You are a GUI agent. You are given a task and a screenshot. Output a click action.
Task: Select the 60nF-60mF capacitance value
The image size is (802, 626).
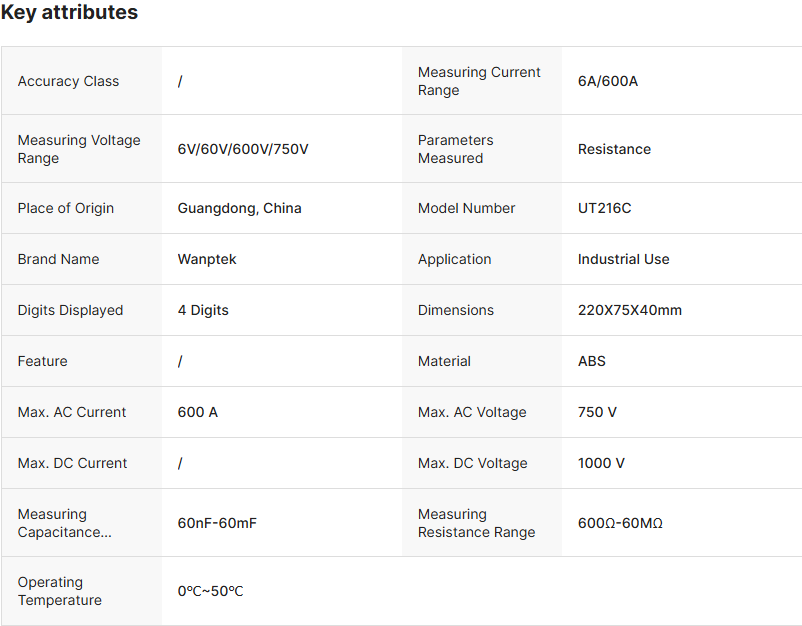[x=217, y=523]
